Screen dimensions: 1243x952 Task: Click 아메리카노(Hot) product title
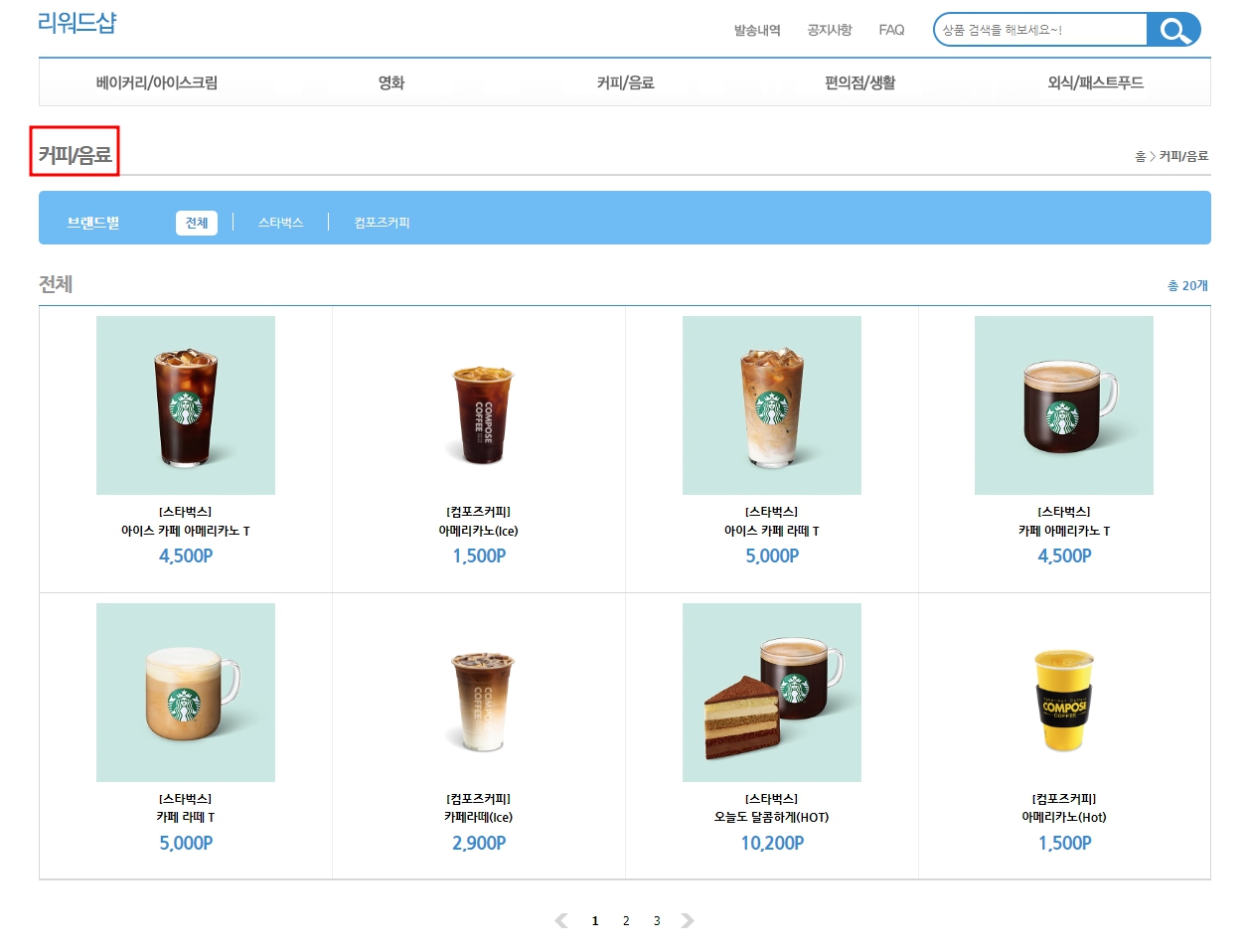pyautogui.click(x=1064, y=817)
